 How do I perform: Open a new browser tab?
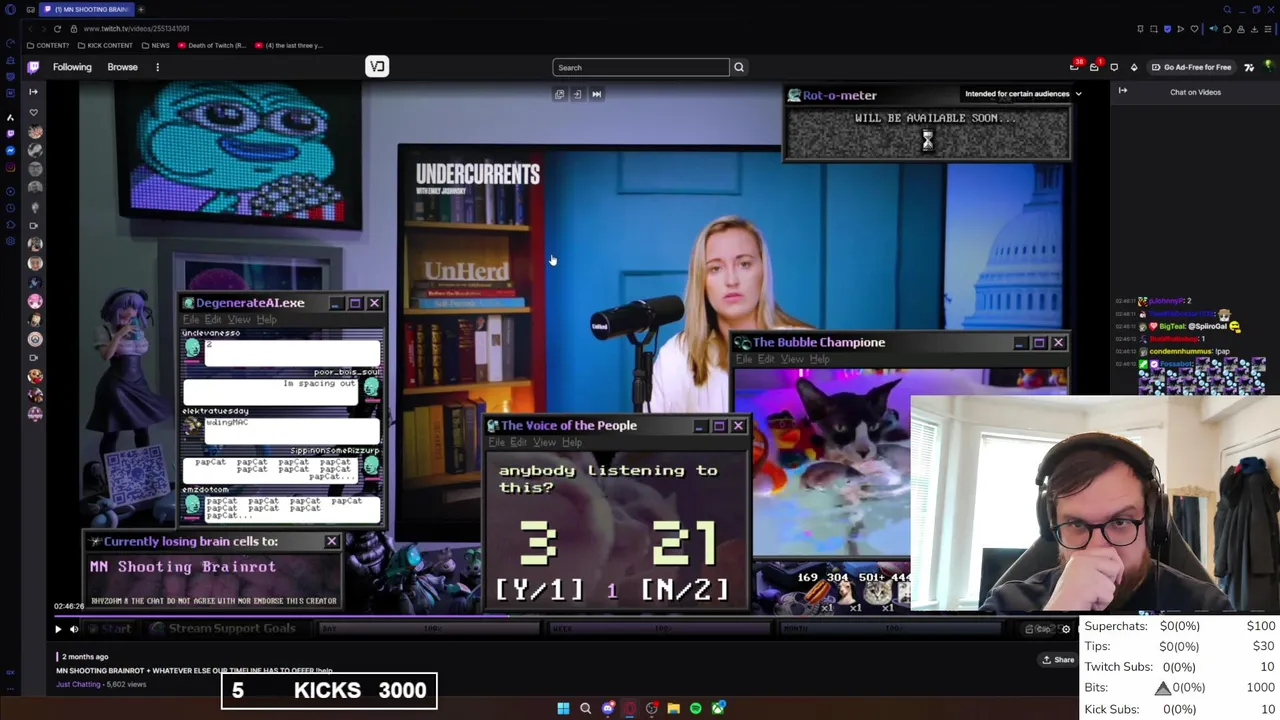140,9
